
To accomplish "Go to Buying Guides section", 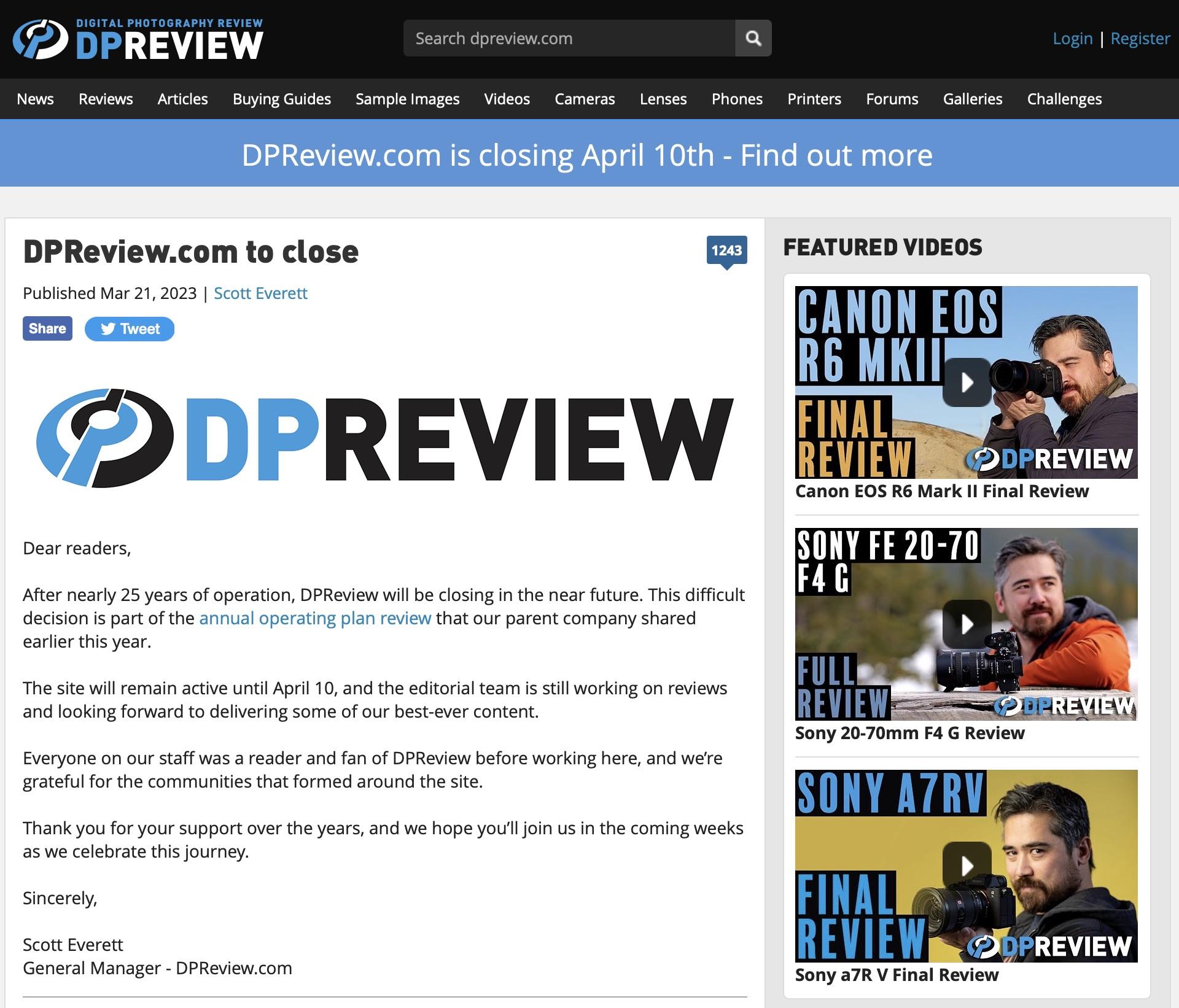I will 281,99.
